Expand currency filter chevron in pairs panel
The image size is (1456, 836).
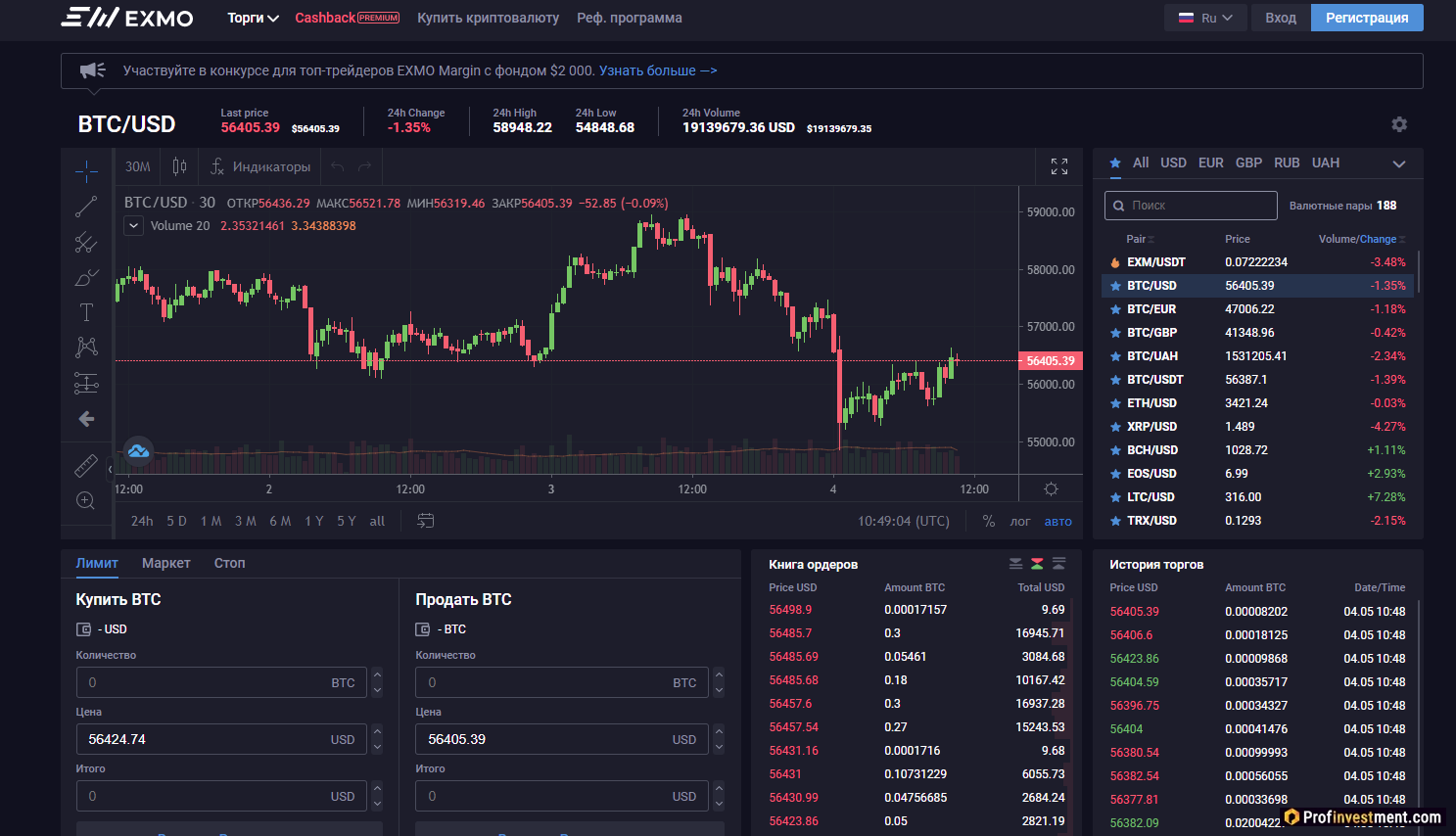[1398, 163]
